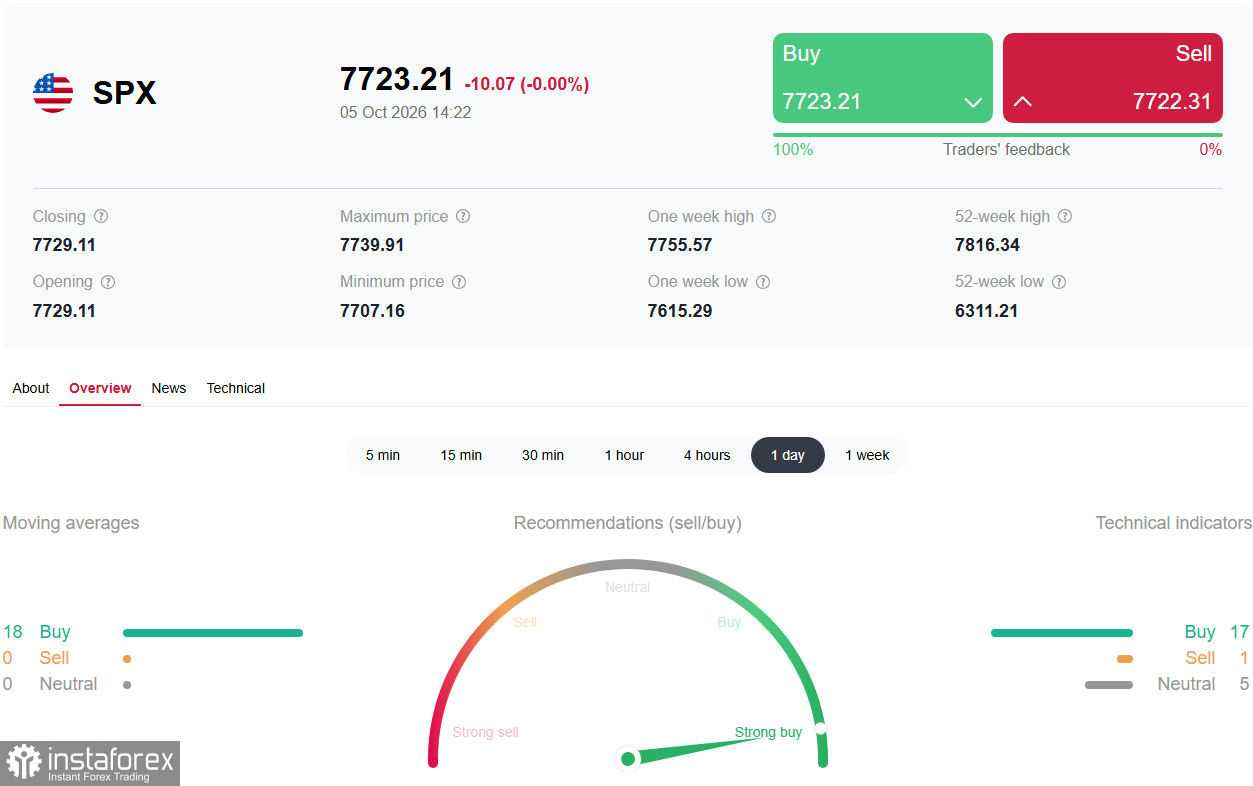Select the 15 min timeframe
The height and width of the screenshot is (786, 1253).
click(x=461, y=455)
